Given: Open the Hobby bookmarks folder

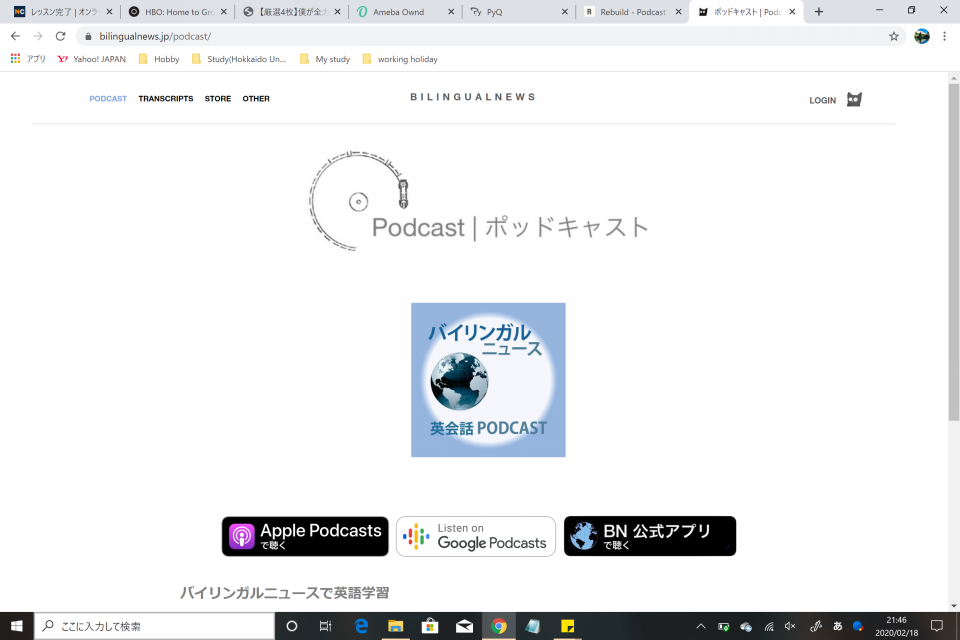Looking at the screenshot, I should click(159, 59).
